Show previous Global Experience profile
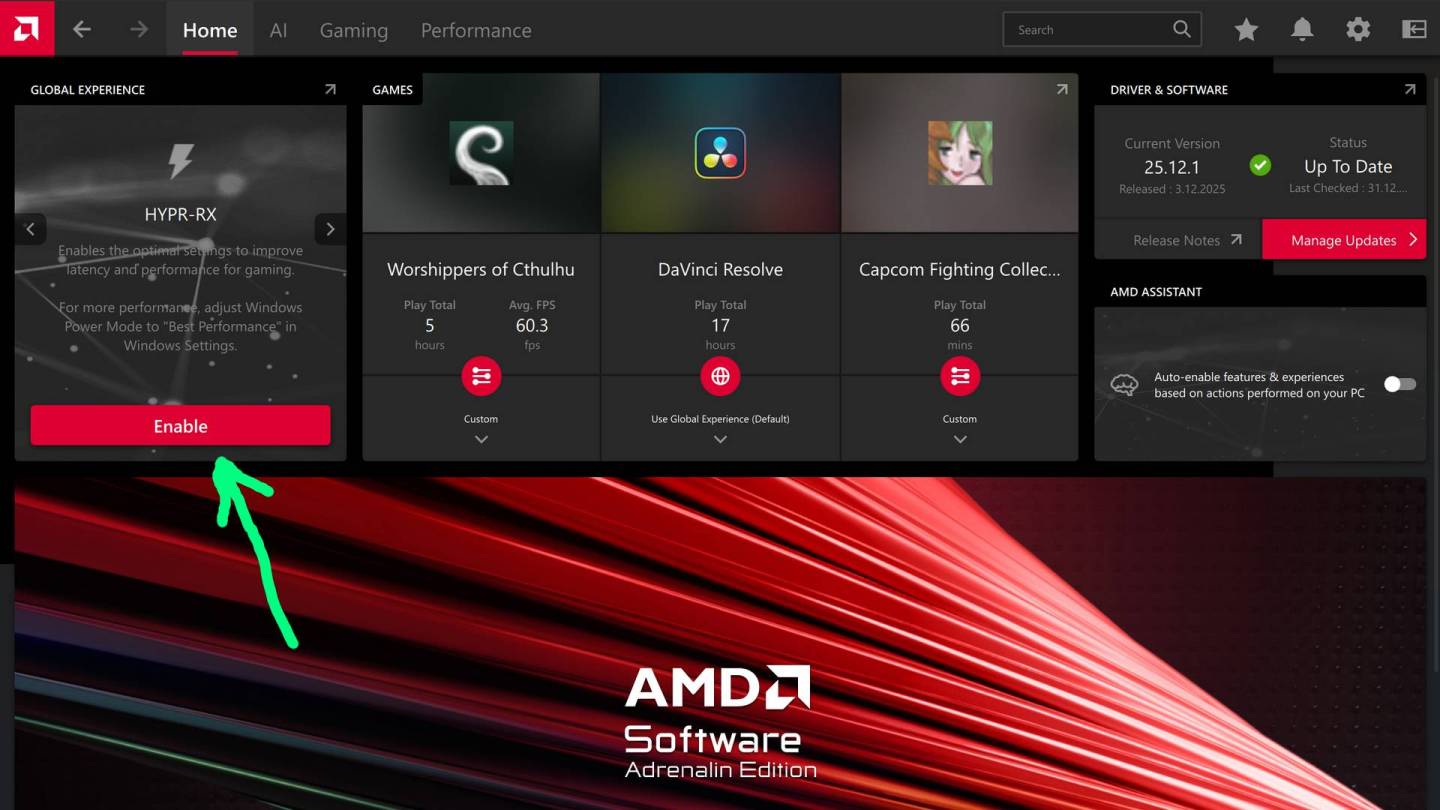Screen dimensions: 1440x810 coord(30,229)
